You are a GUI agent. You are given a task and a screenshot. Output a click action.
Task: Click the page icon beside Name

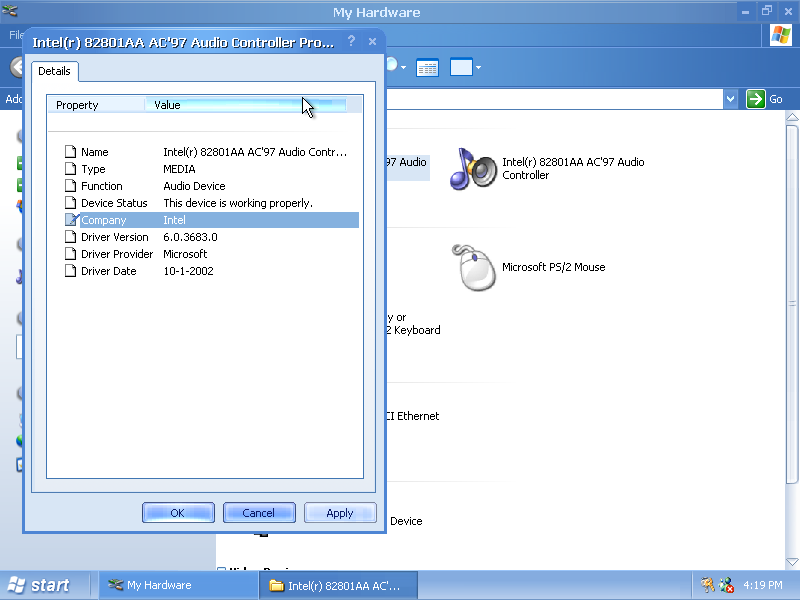(70, 152)
